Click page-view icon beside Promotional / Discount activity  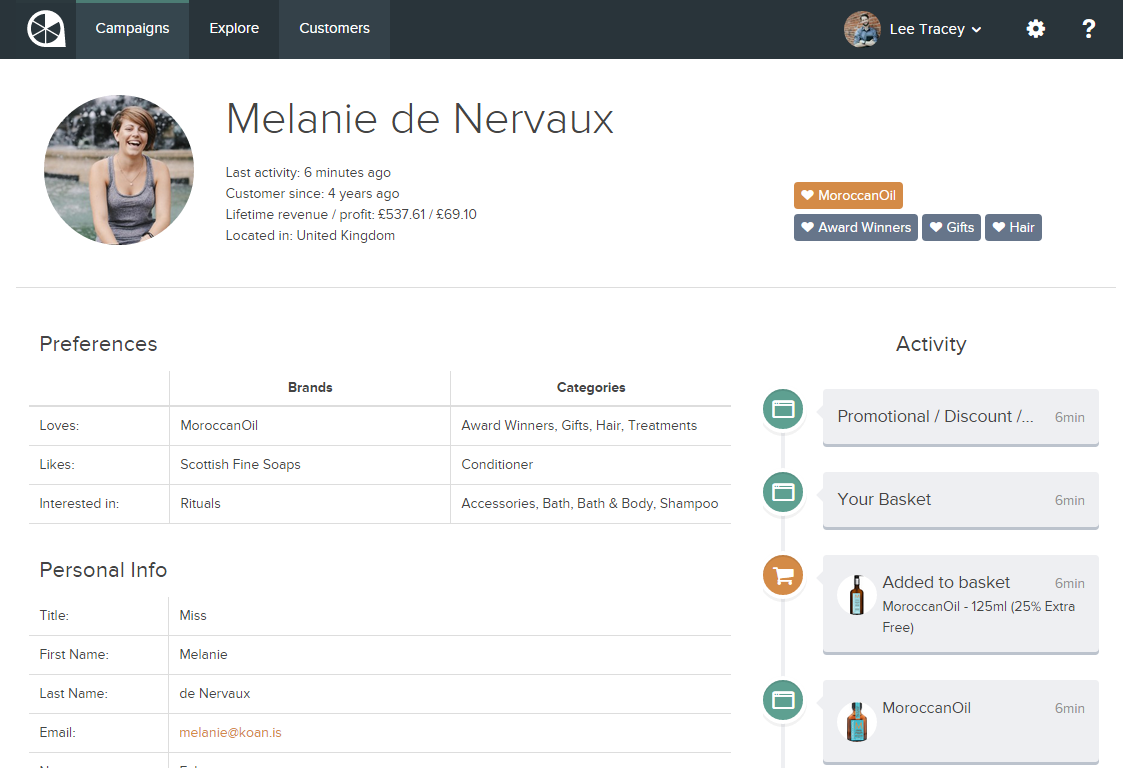coord(783,409)
